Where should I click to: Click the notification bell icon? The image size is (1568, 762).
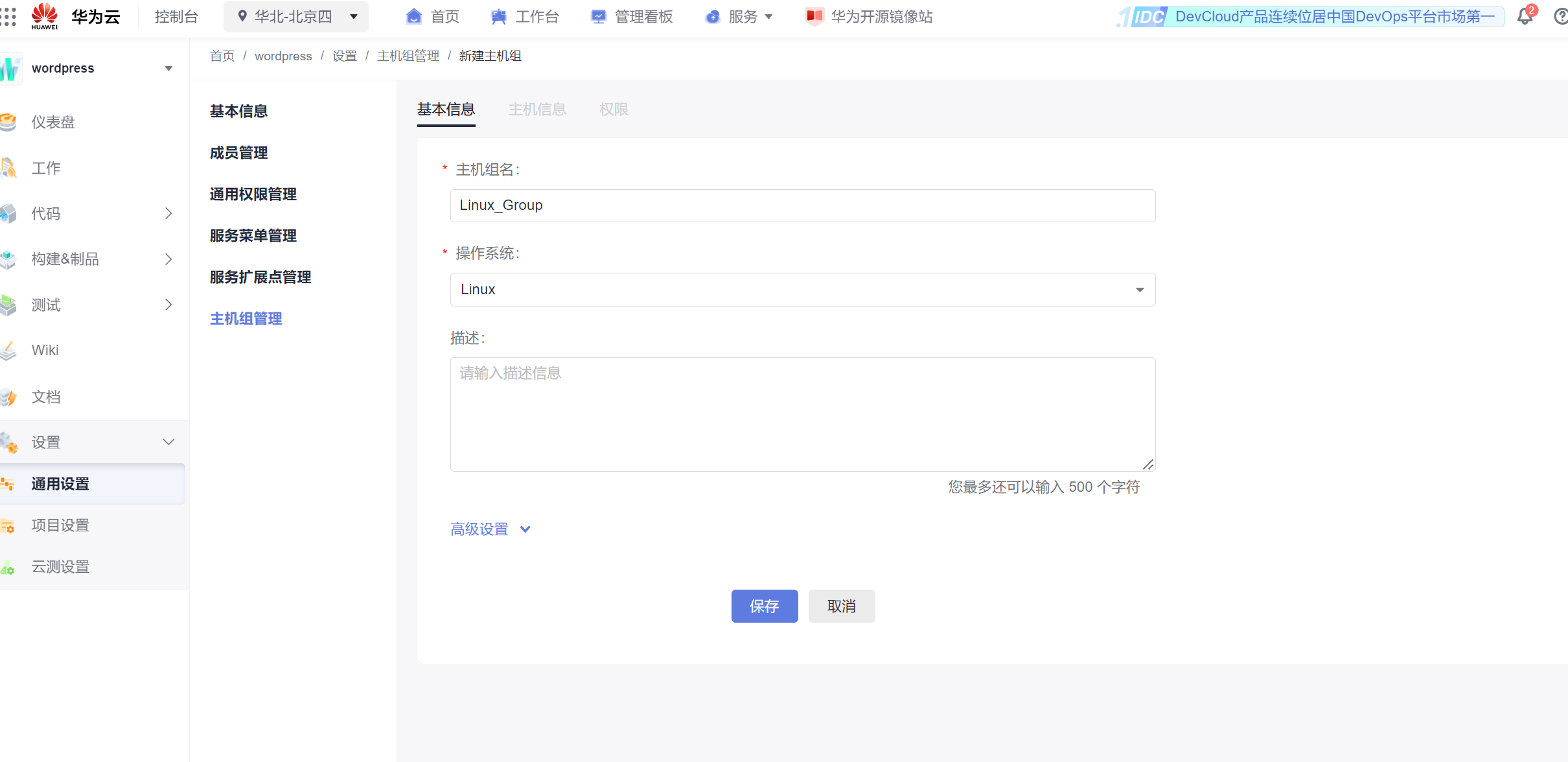coord(1525,17)
